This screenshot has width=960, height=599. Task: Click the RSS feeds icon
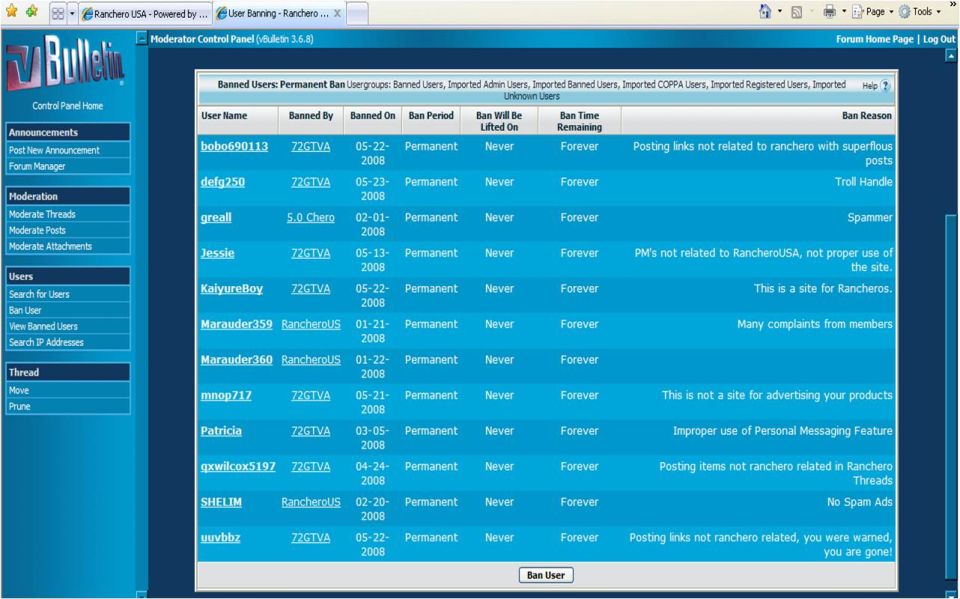797,12
